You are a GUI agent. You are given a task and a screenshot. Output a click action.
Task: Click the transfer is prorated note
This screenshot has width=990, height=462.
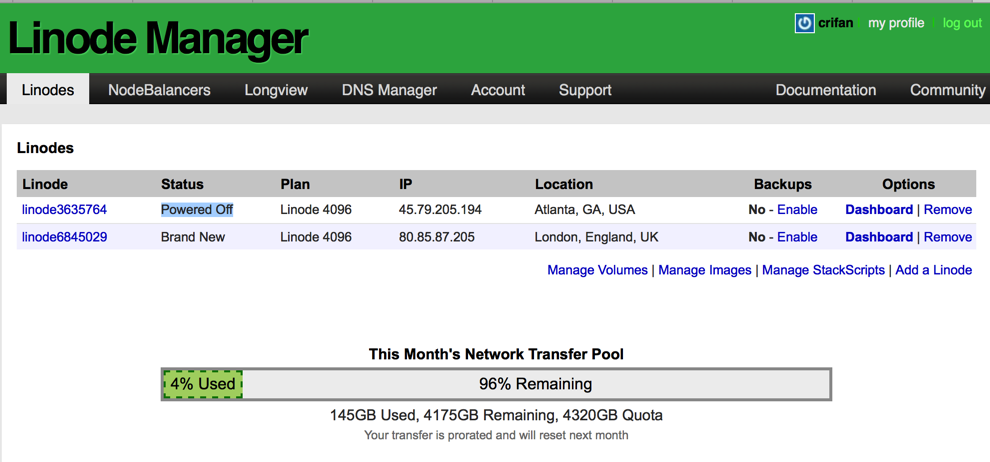tap(496, 435)
